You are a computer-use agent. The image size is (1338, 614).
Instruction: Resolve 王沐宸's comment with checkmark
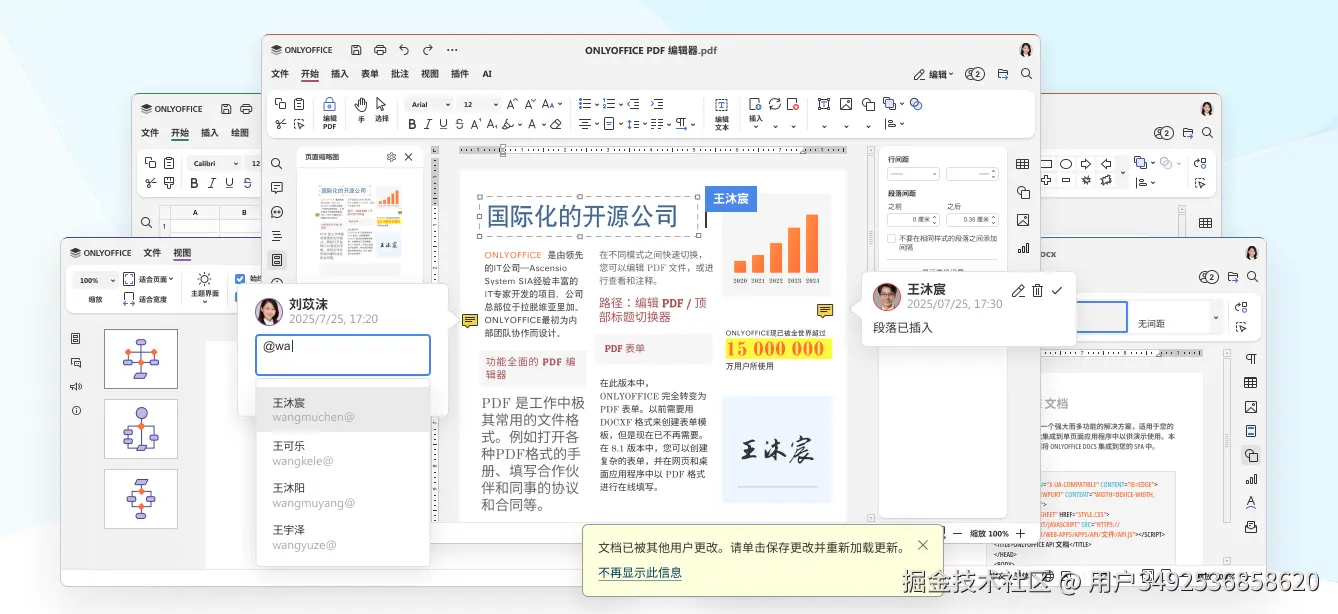(1057, 291)
